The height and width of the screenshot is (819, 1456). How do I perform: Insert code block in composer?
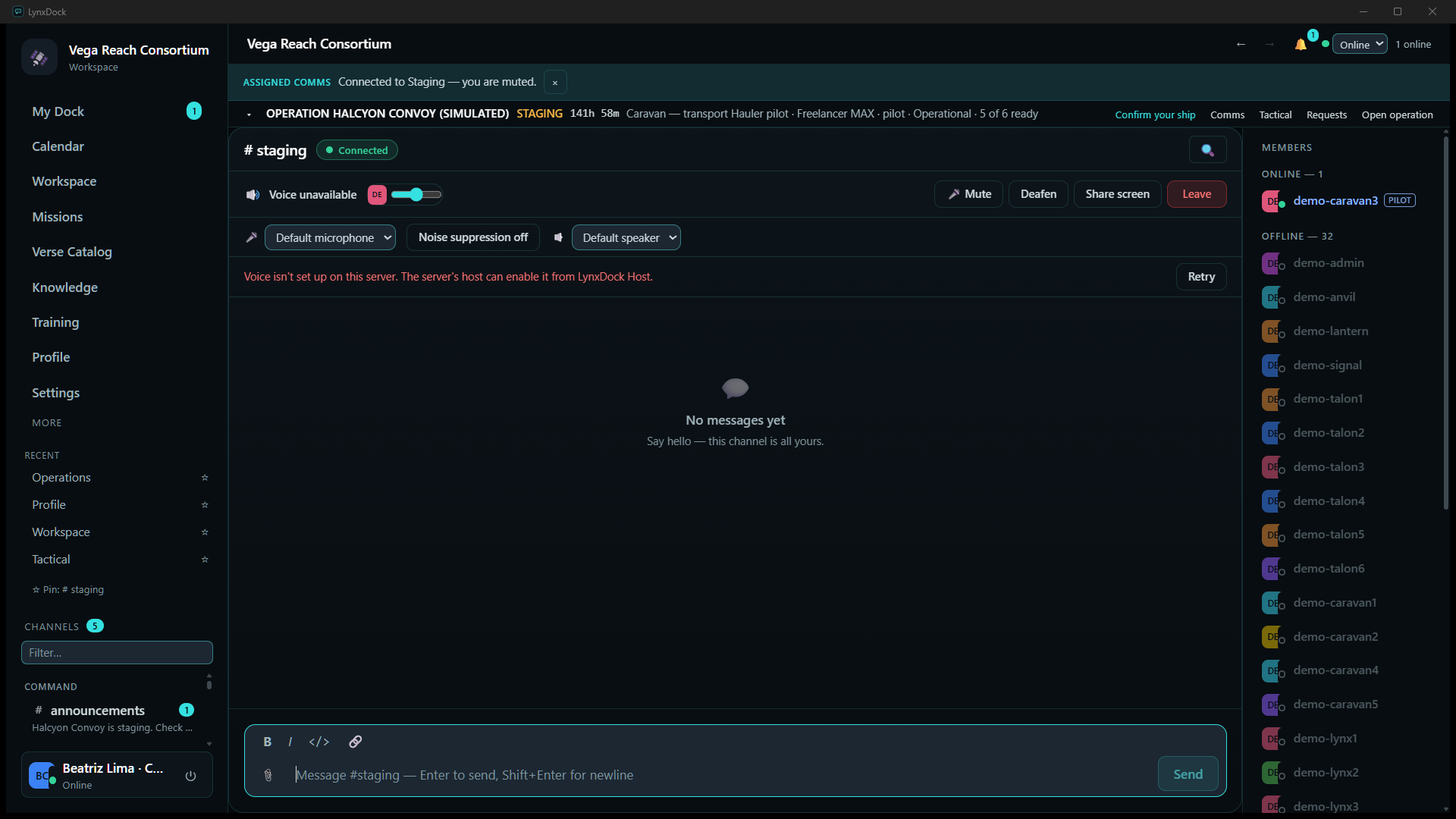click(x=318, y=742)
